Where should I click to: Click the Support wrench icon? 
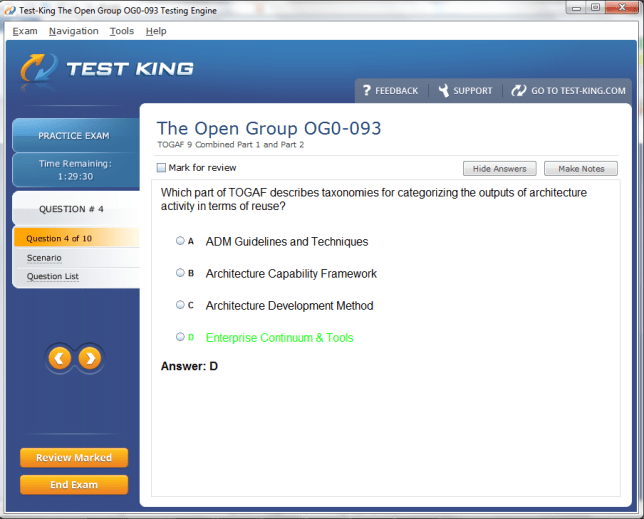pyautogui.click(x=443, y=90)
